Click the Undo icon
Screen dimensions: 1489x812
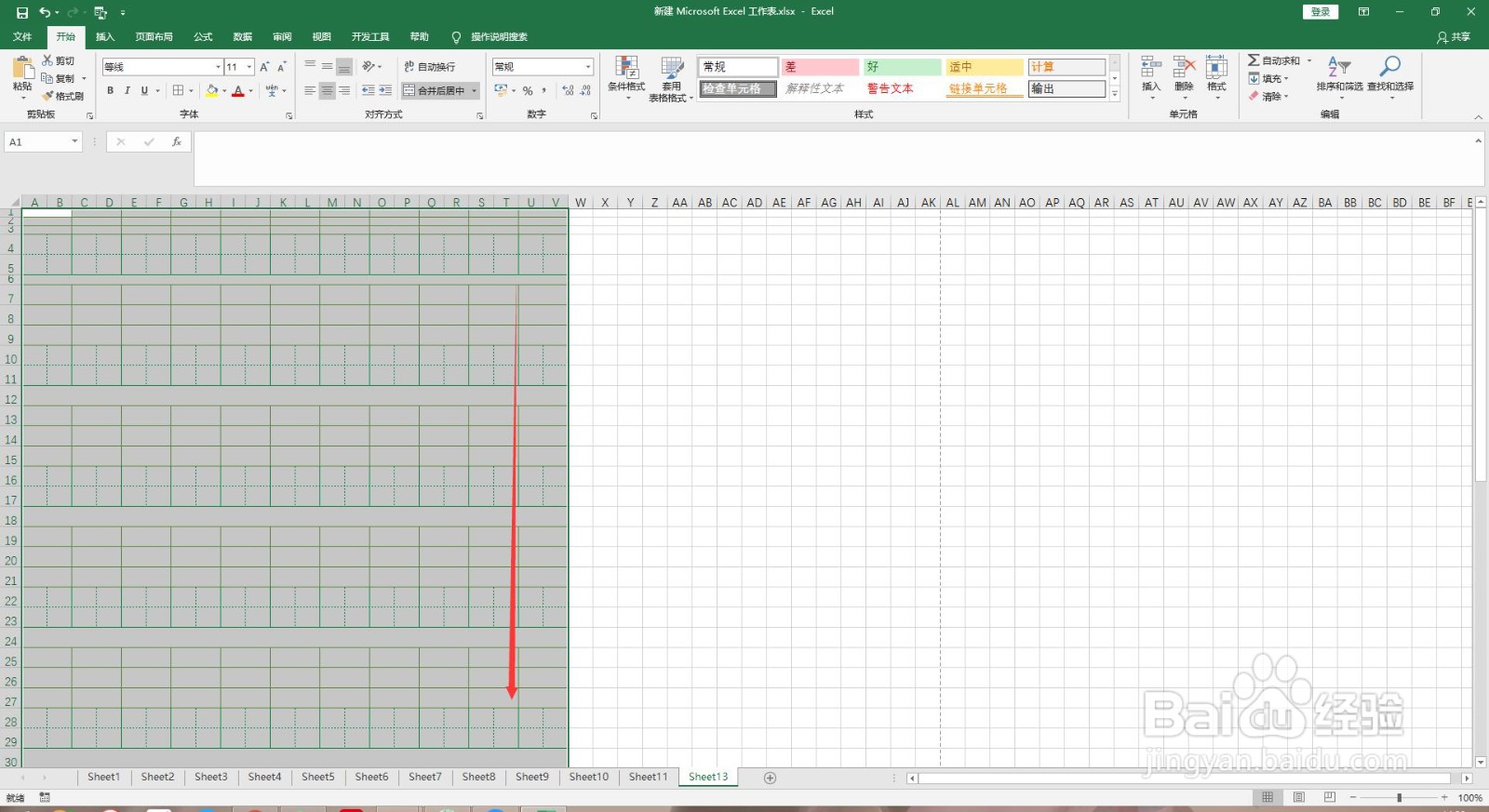click(x=45, y=13)
